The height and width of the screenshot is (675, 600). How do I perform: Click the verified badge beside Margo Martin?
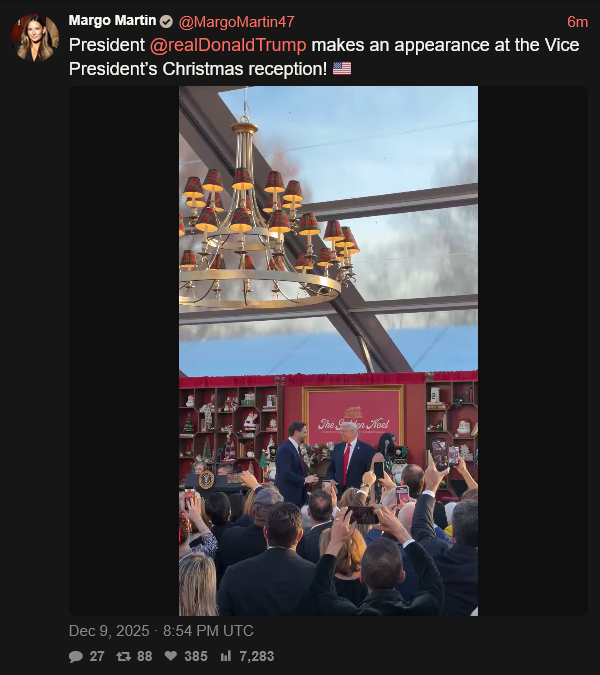click(166, 21)
